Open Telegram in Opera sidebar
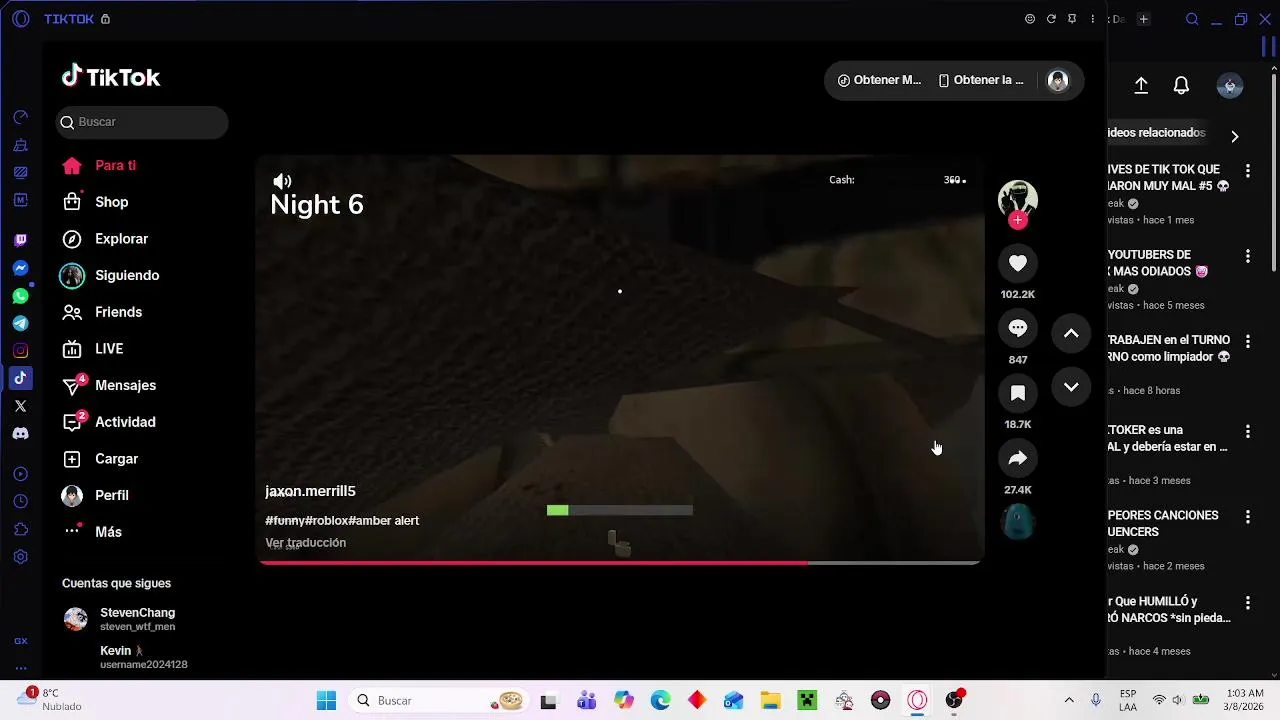 [x=21, y=323]
